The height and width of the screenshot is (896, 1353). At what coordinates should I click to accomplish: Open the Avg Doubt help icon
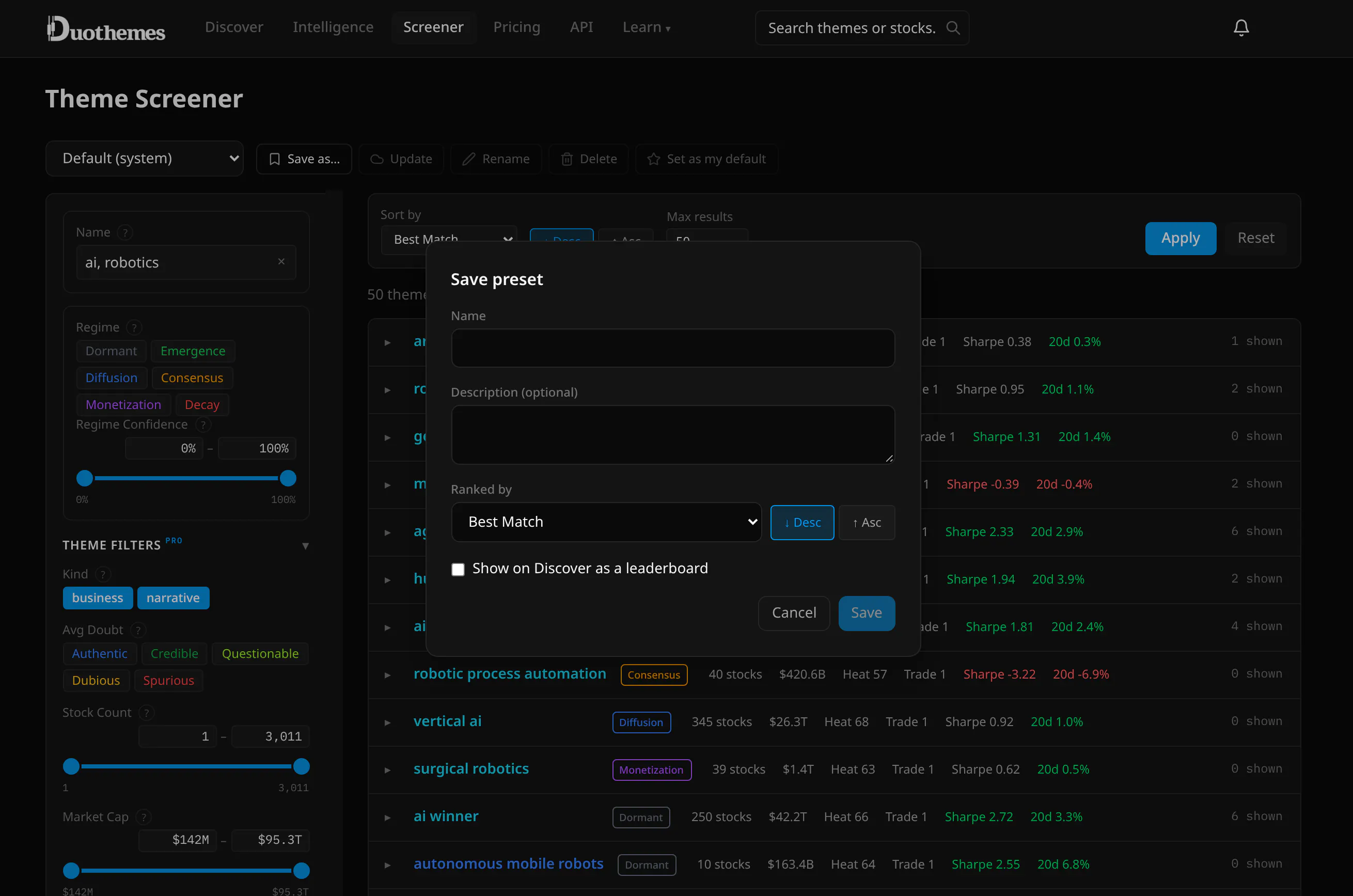pyautogui.click(x=138, y=630)
